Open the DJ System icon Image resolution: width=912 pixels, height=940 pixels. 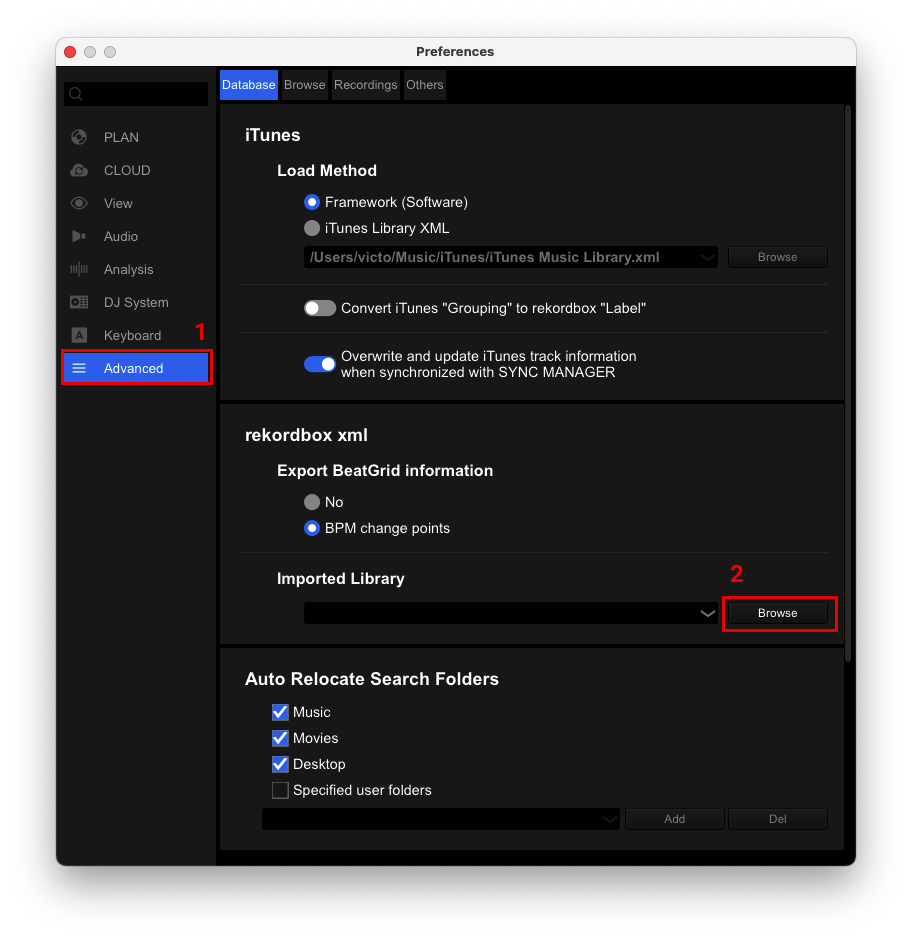(x=79, y=302)
